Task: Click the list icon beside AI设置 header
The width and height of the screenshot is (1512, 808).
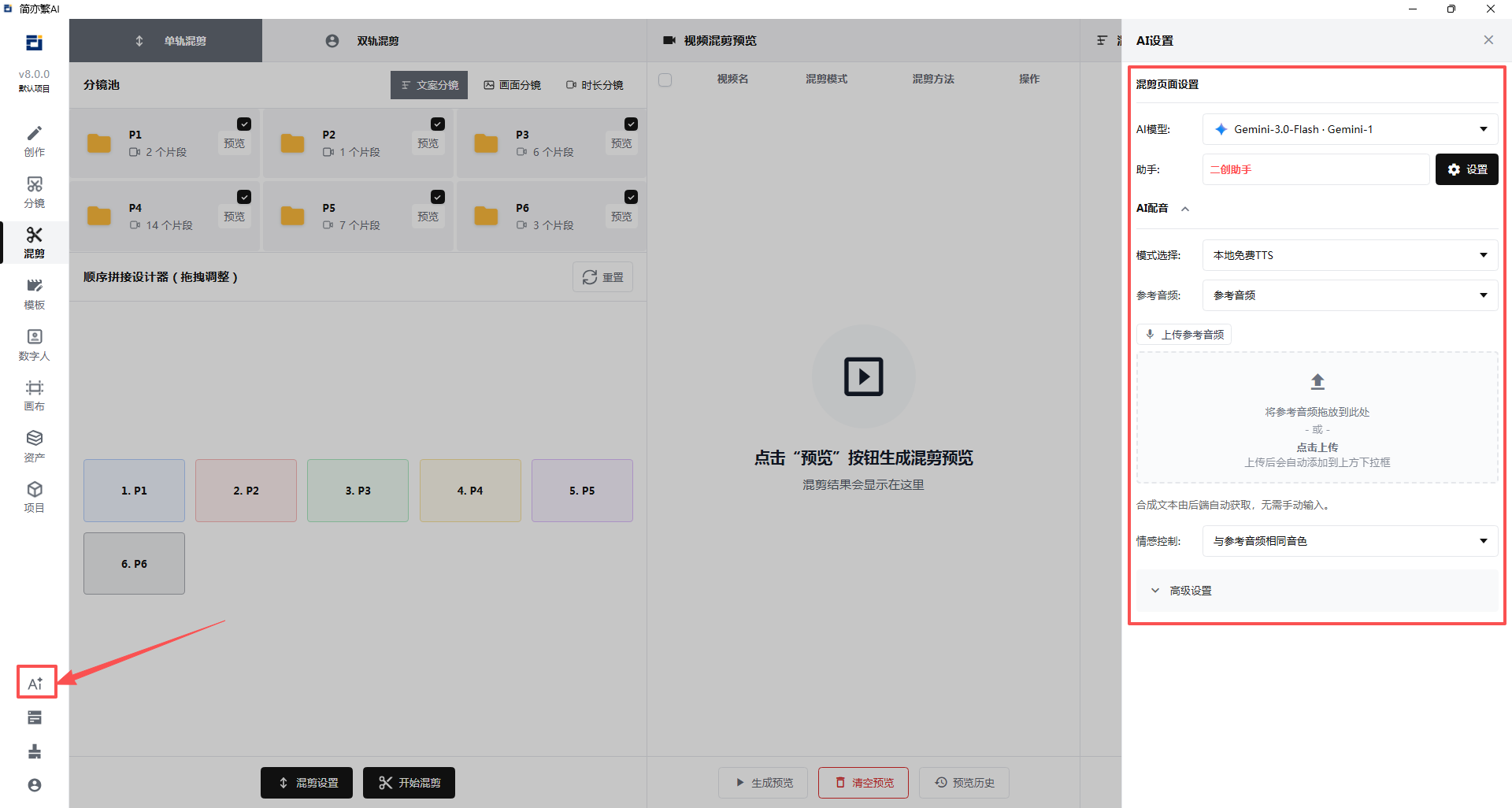Action: (1102, 40)
